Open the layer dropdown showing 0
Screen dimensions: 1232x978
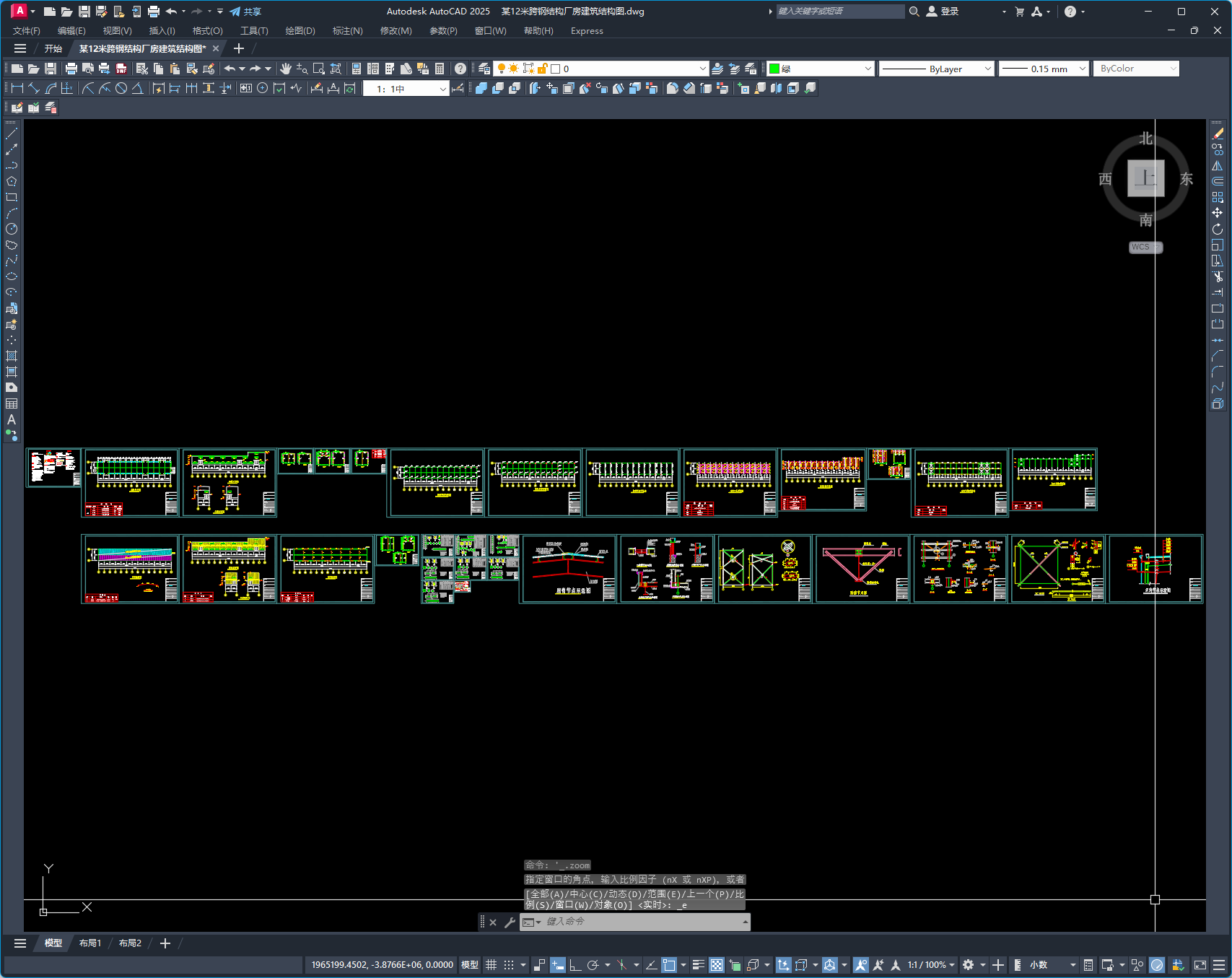click(x=600, y=69)
